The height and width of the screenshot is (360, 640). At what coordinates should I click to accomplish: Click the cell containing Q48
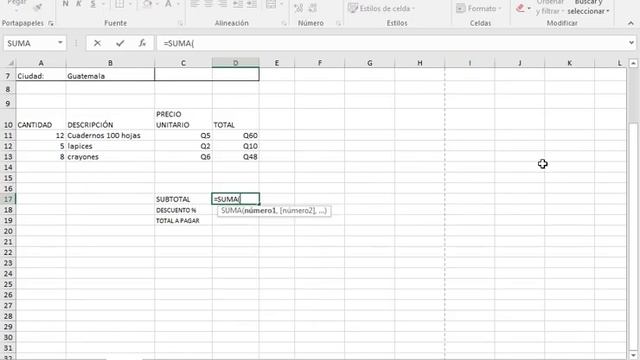click(x=236, y=157)
